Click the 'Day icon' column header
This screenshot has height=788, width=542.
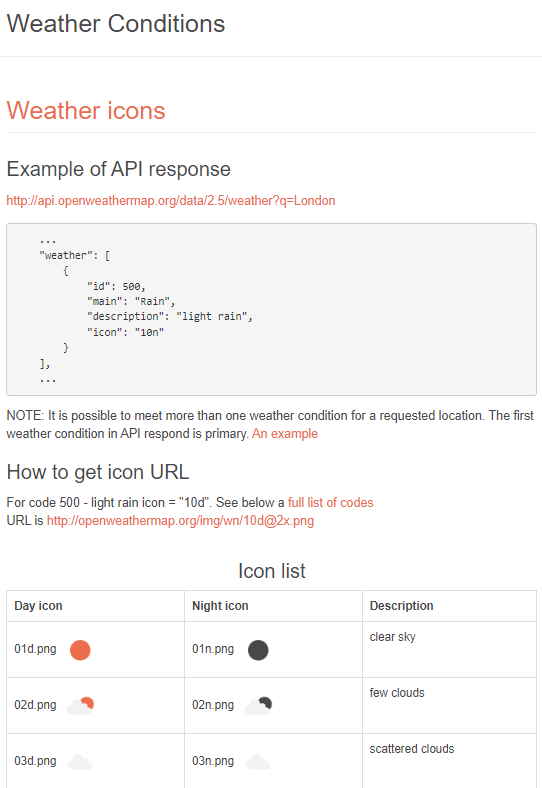38,606
